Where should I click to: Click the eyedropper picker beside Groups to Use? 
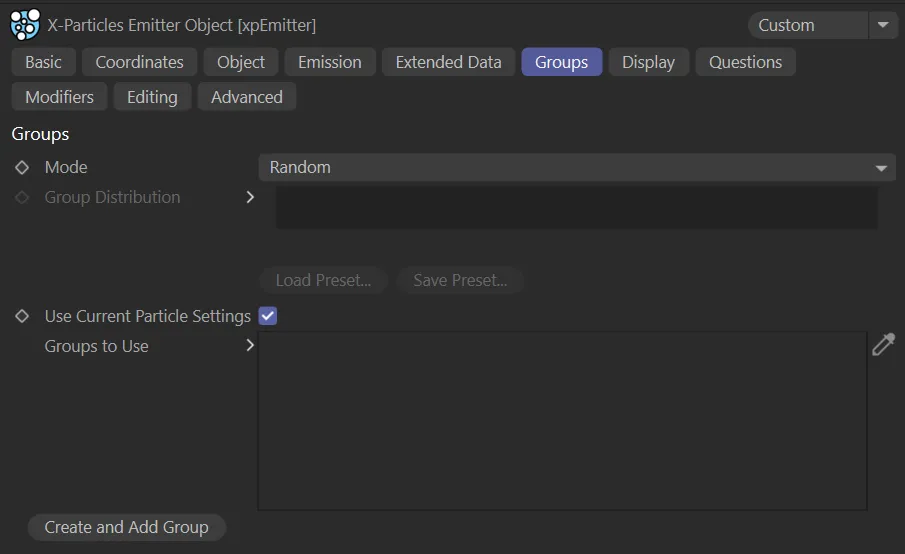click(883, 345)
